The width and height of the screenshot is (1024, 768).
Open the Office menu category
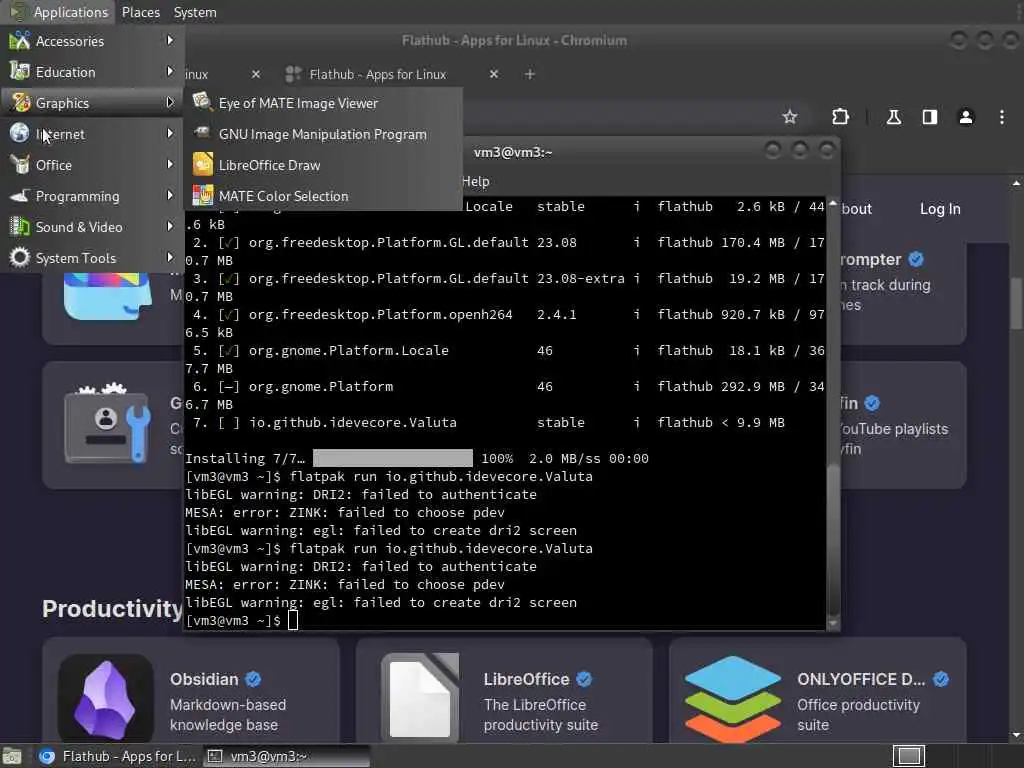[92, 165]
